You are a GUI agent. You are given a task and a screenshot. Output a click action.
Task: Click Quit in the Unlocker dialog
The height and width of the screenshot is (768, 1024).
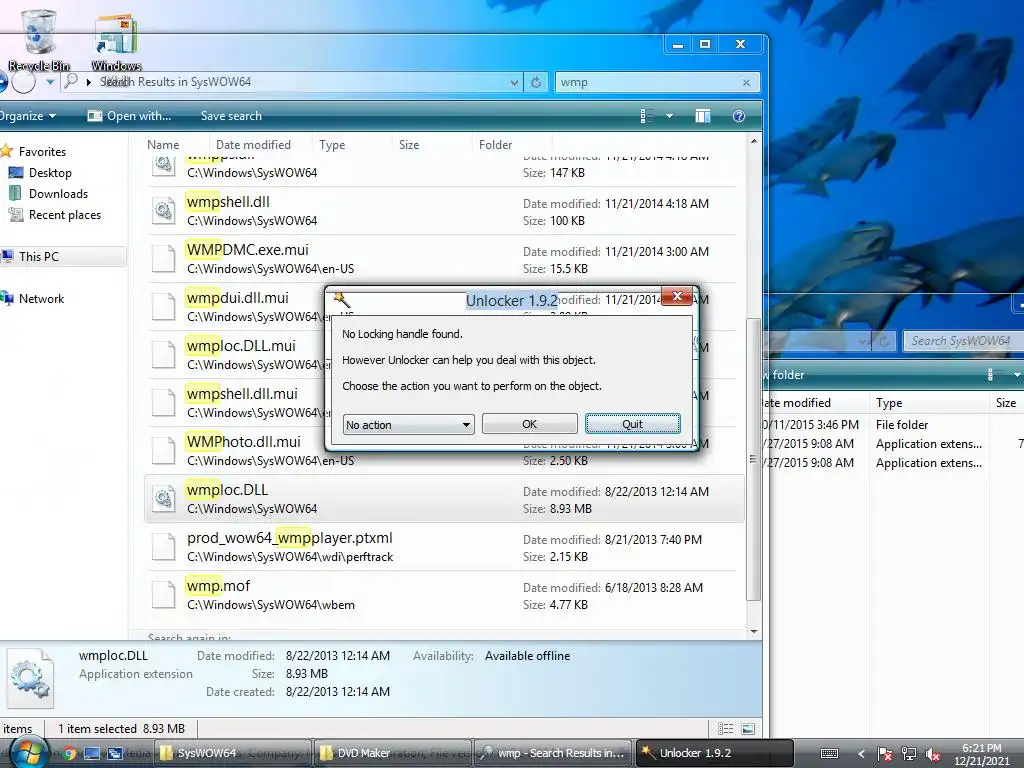[x=632, y=424]
